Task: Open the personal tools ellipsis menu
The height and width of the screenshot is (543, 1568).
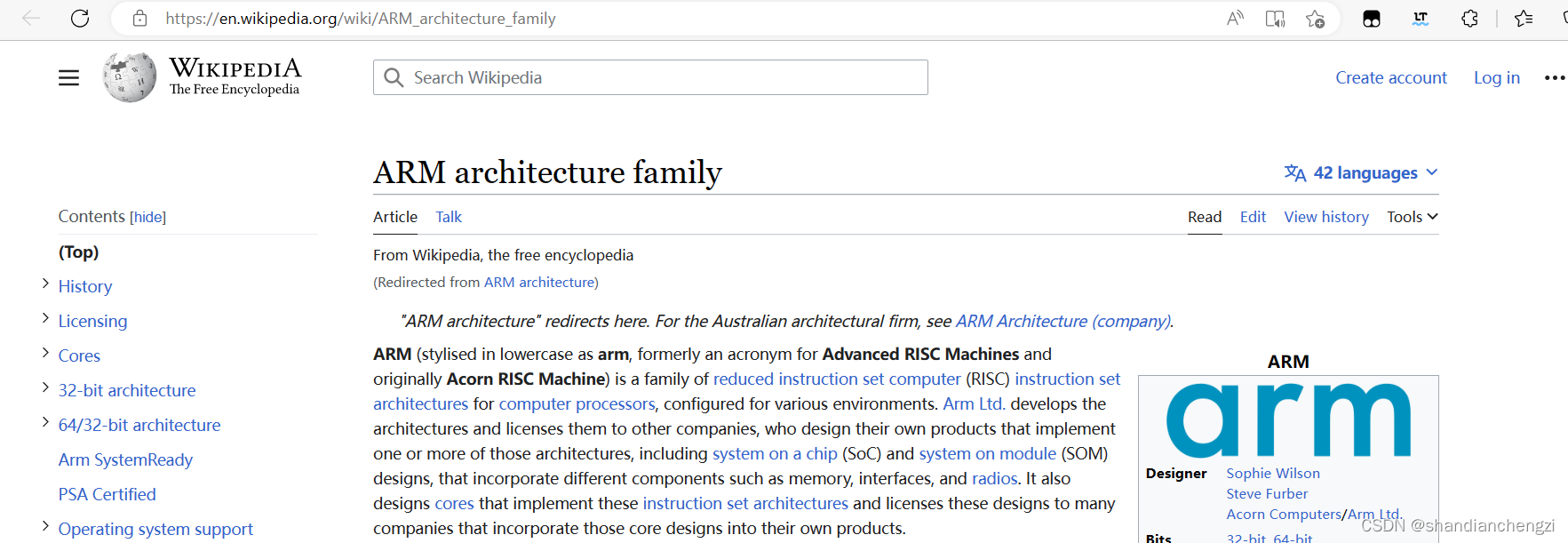Action: (1555, 78)
